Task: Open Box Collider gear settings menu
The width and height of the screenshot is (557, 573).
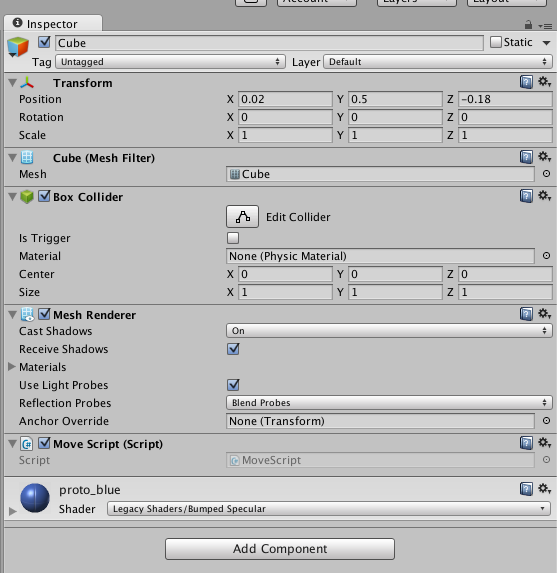Action: pyautogui.click(x=544, y=196)
